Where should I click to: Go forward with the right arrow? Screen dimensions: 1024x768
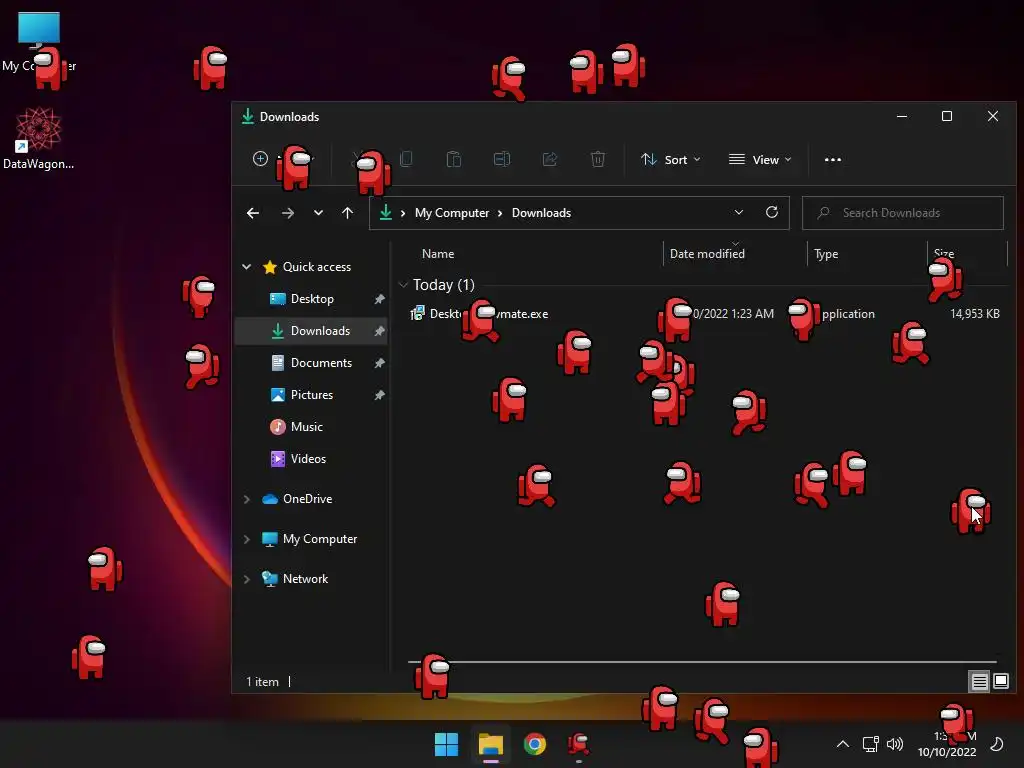click(x=287, y=213)
